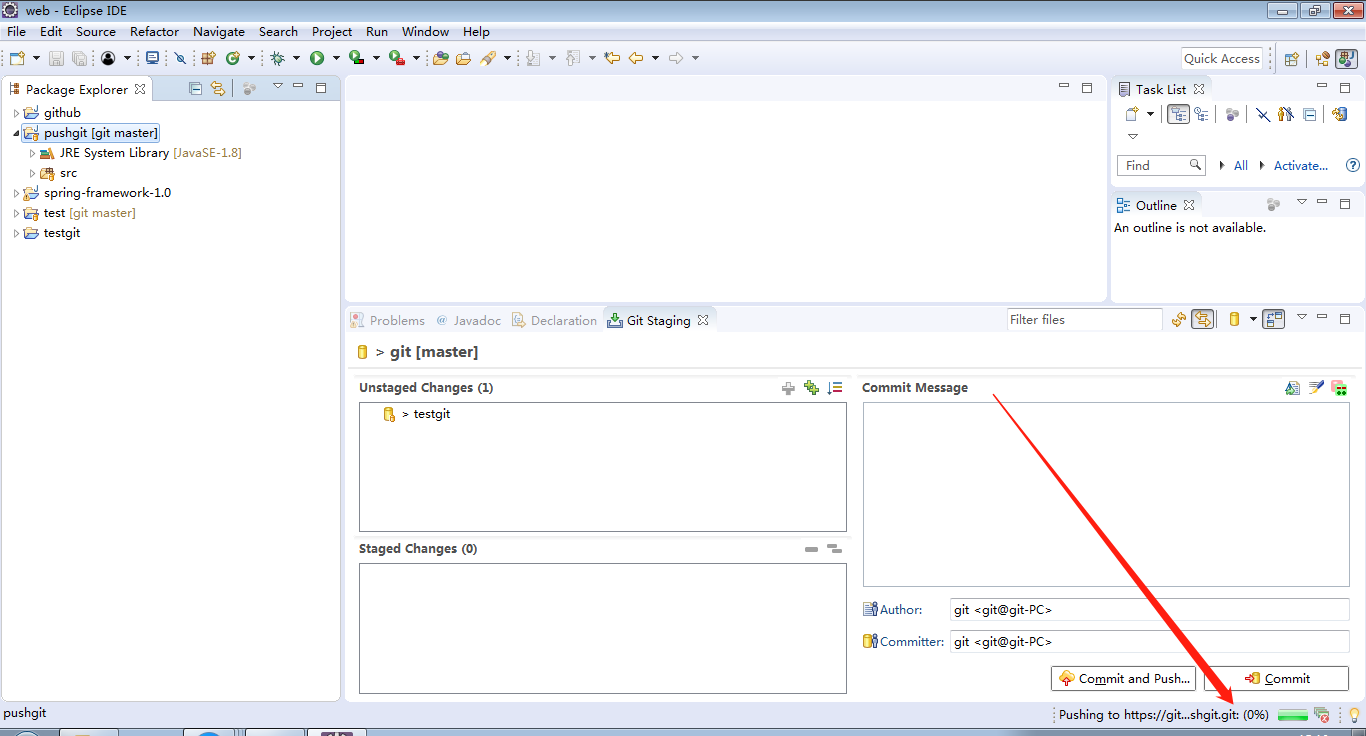Expand the spring-framework-1.0 project node
This screenshot has width=1366, height=736.
[x=16, y=193]
